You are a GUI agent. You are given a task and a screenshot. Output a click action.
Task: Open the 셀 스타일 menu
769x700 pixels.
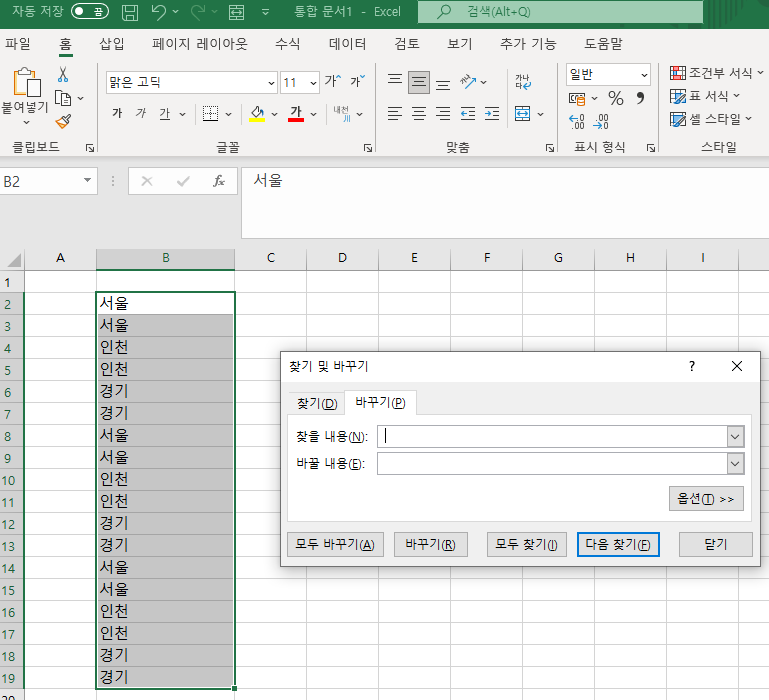711,119
